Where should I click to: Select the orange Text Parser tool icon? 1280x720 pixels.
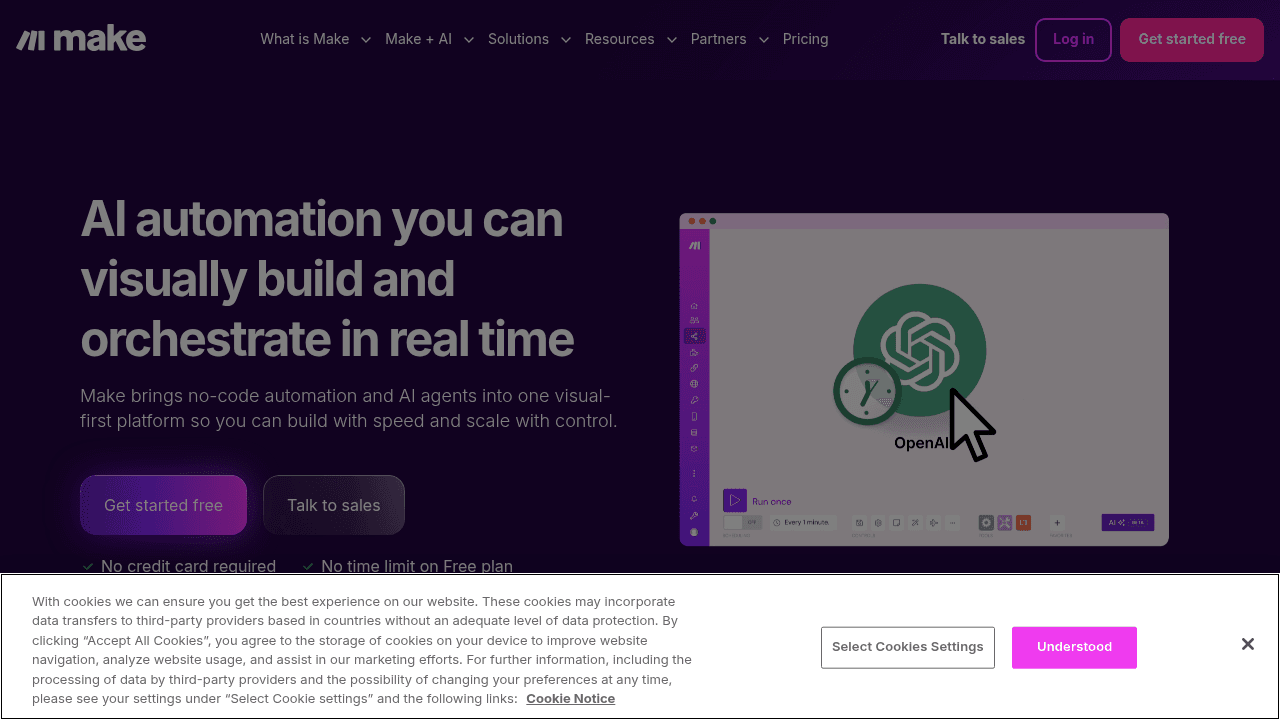click(x=1023, y=522)
